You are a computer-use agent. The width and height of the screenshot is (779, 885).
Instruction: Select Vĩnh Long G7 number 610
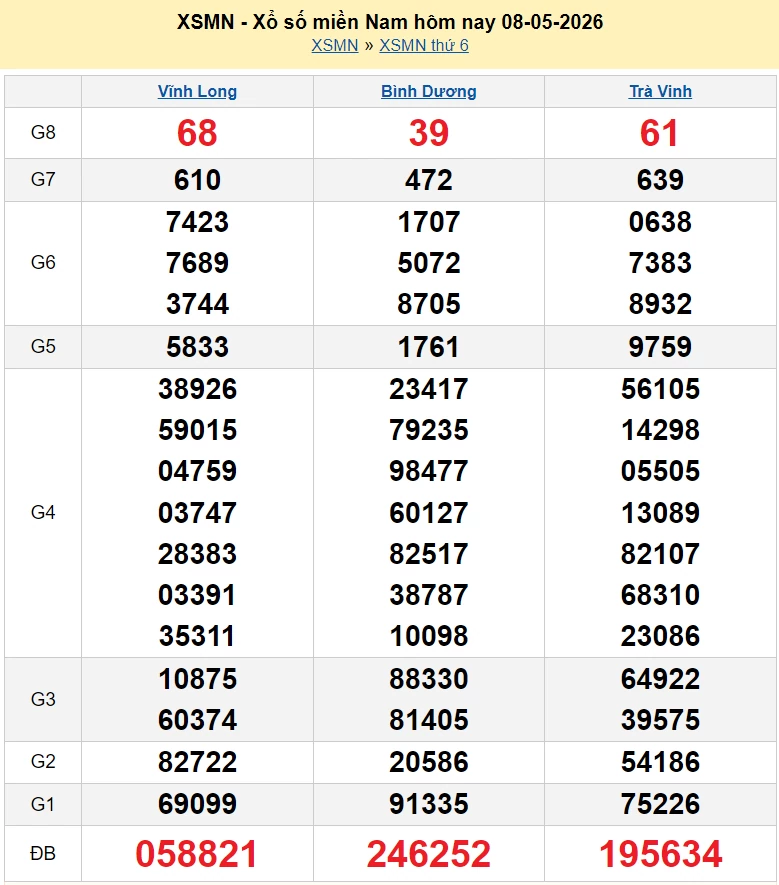point(197,180)
